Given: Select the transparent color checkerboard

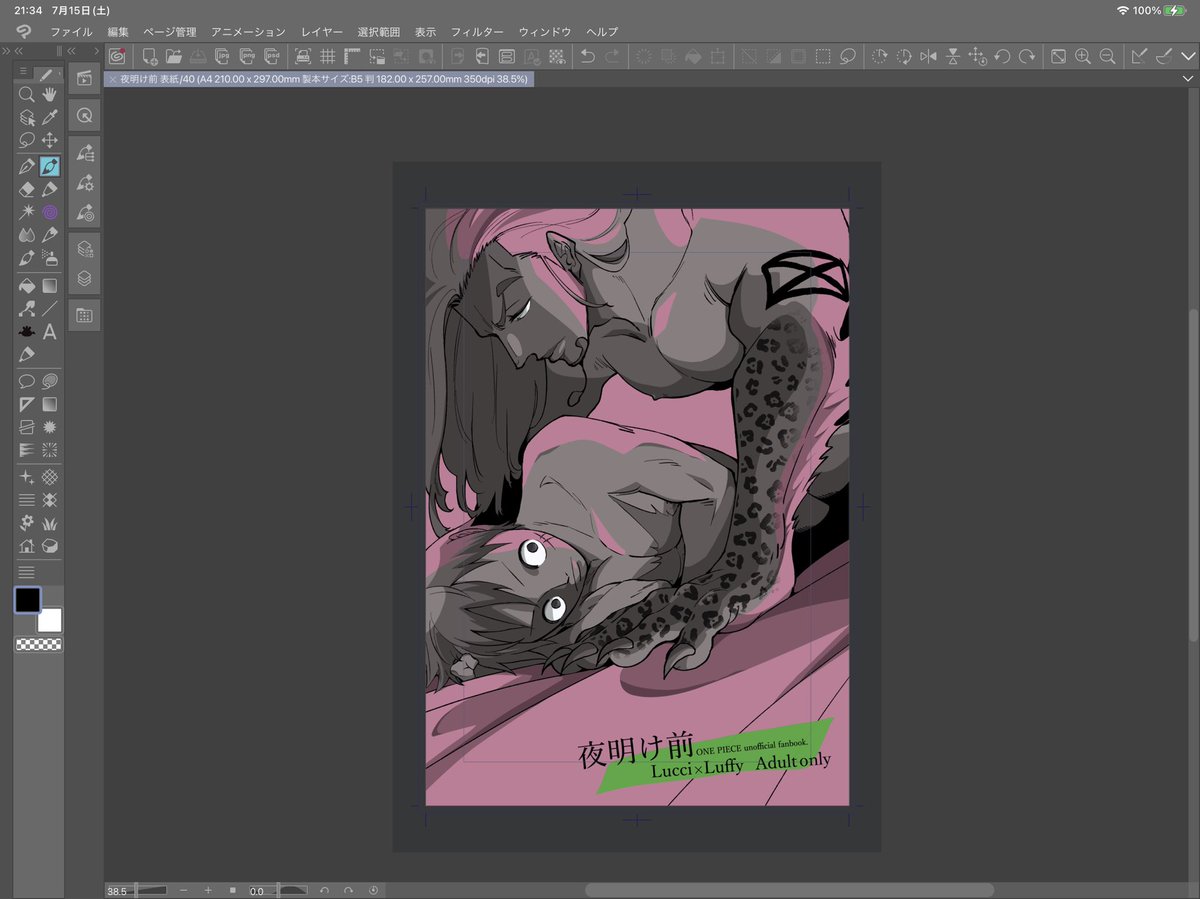Looking at the screenshot, I should 38,646.
